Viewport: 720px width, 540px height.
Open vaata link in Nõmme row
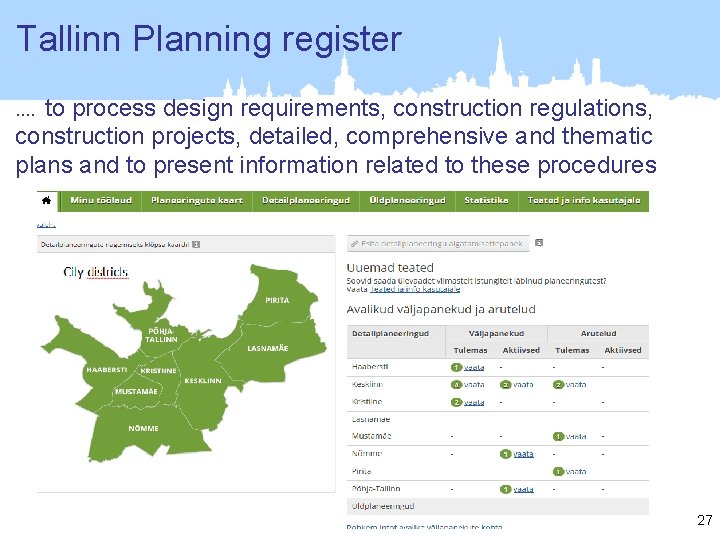coord(523,454)
